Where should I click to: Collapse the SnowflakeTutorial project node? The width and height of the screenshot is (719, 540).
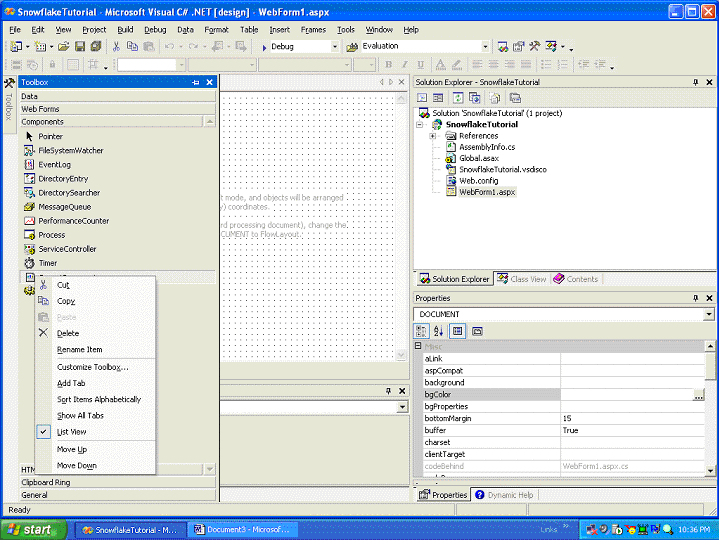click(x=420, y=125)
